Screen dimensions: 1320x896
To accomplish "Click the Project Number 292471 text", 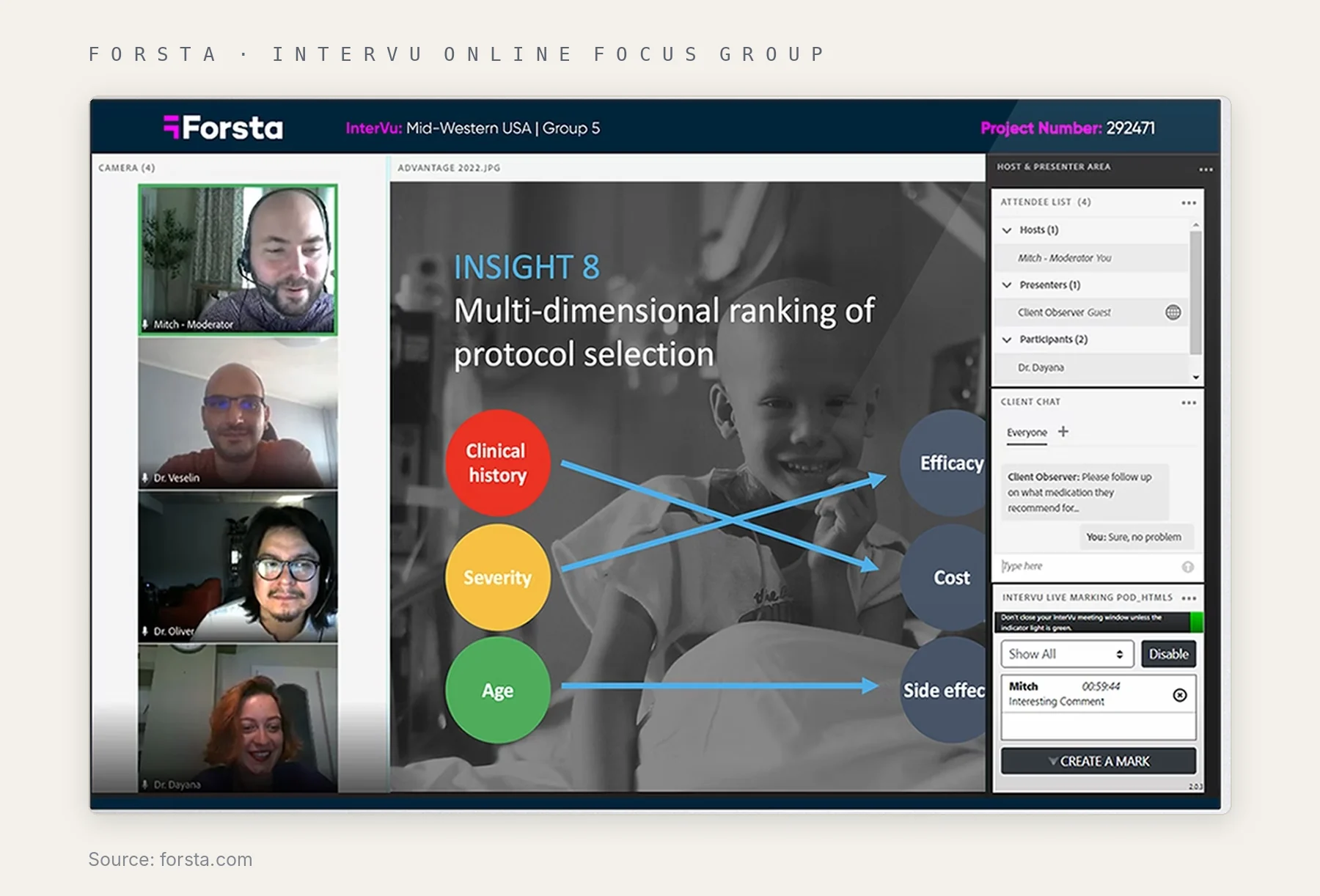I will coord(1068,128).
